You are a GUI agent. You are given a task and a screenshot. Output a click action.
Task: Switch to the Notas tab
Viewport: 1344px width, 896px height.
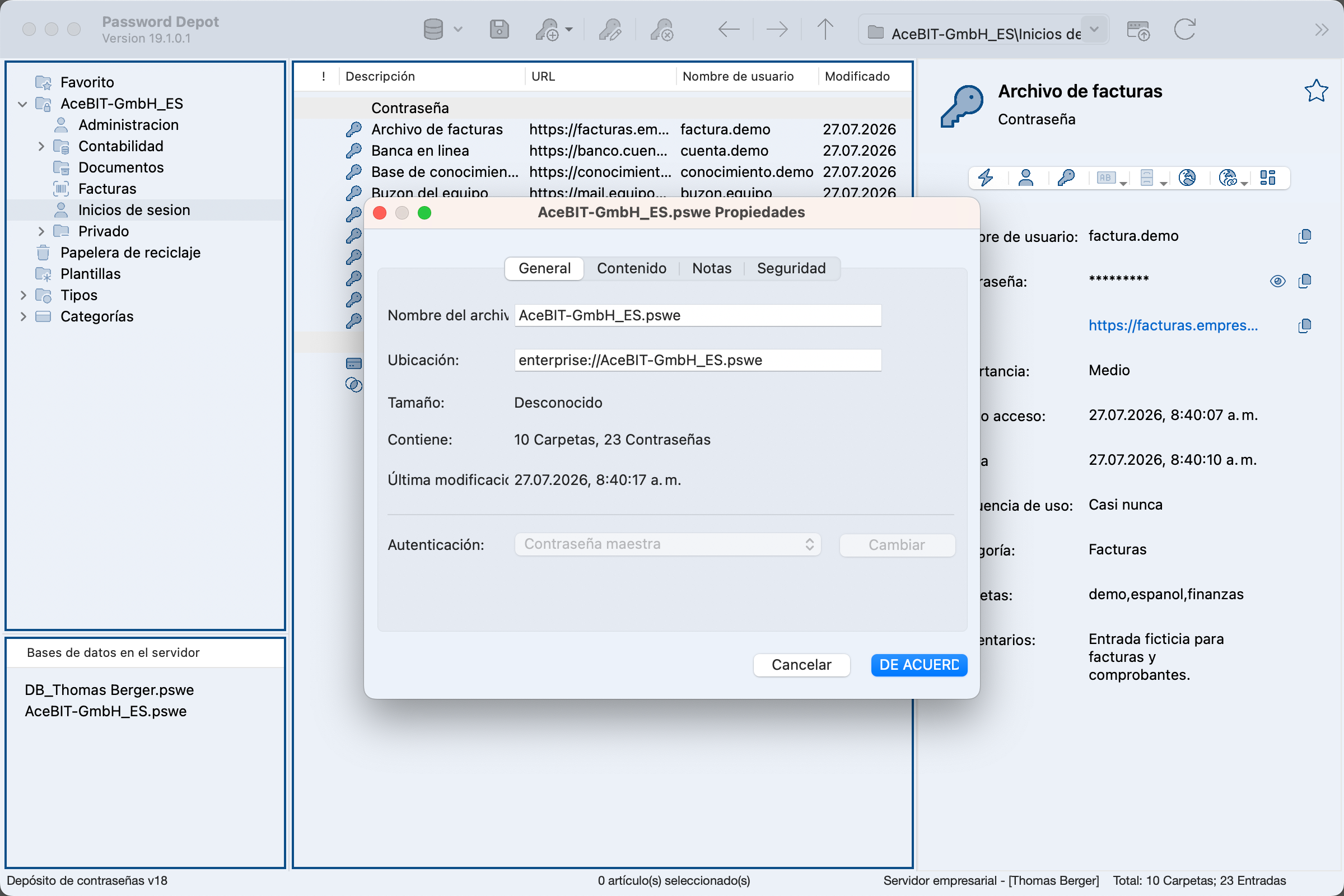pos(711,268)
